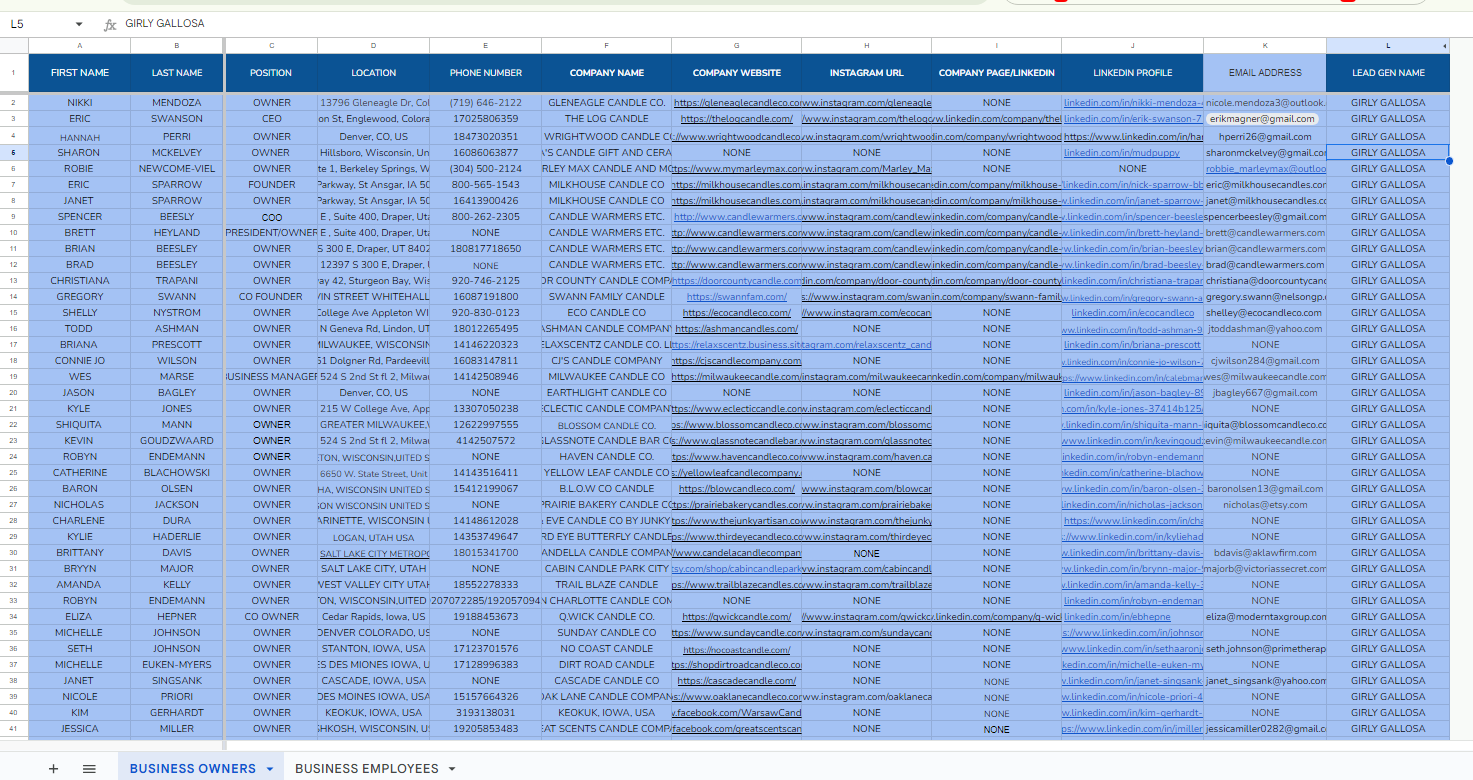
Task: Open the swannfam.com website link
Action: (737, 297)
